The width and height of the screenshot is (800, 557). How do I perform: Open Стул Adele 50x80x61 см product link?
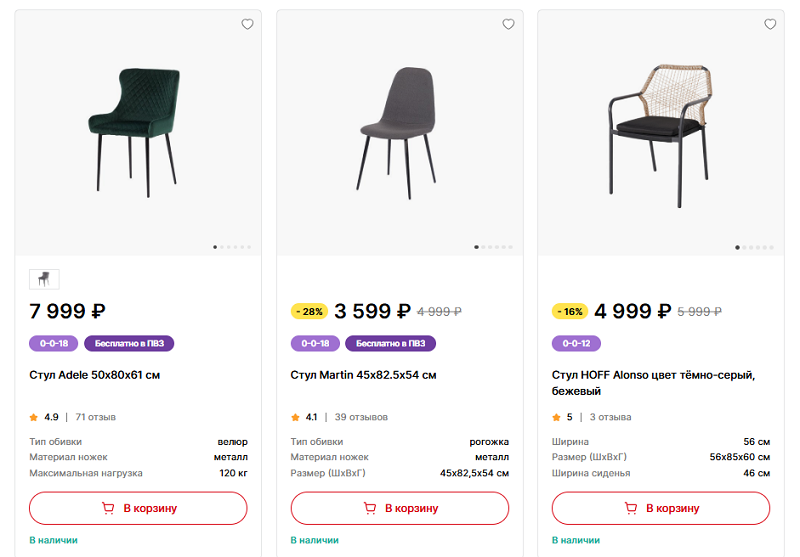pos(95,375)
